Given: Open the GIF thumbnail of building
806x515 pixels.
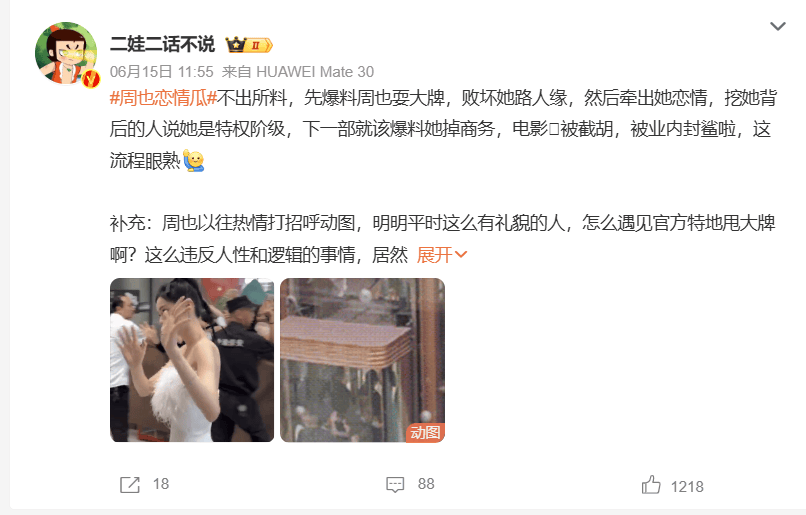Looking at the screenshot, I should 362,360.
